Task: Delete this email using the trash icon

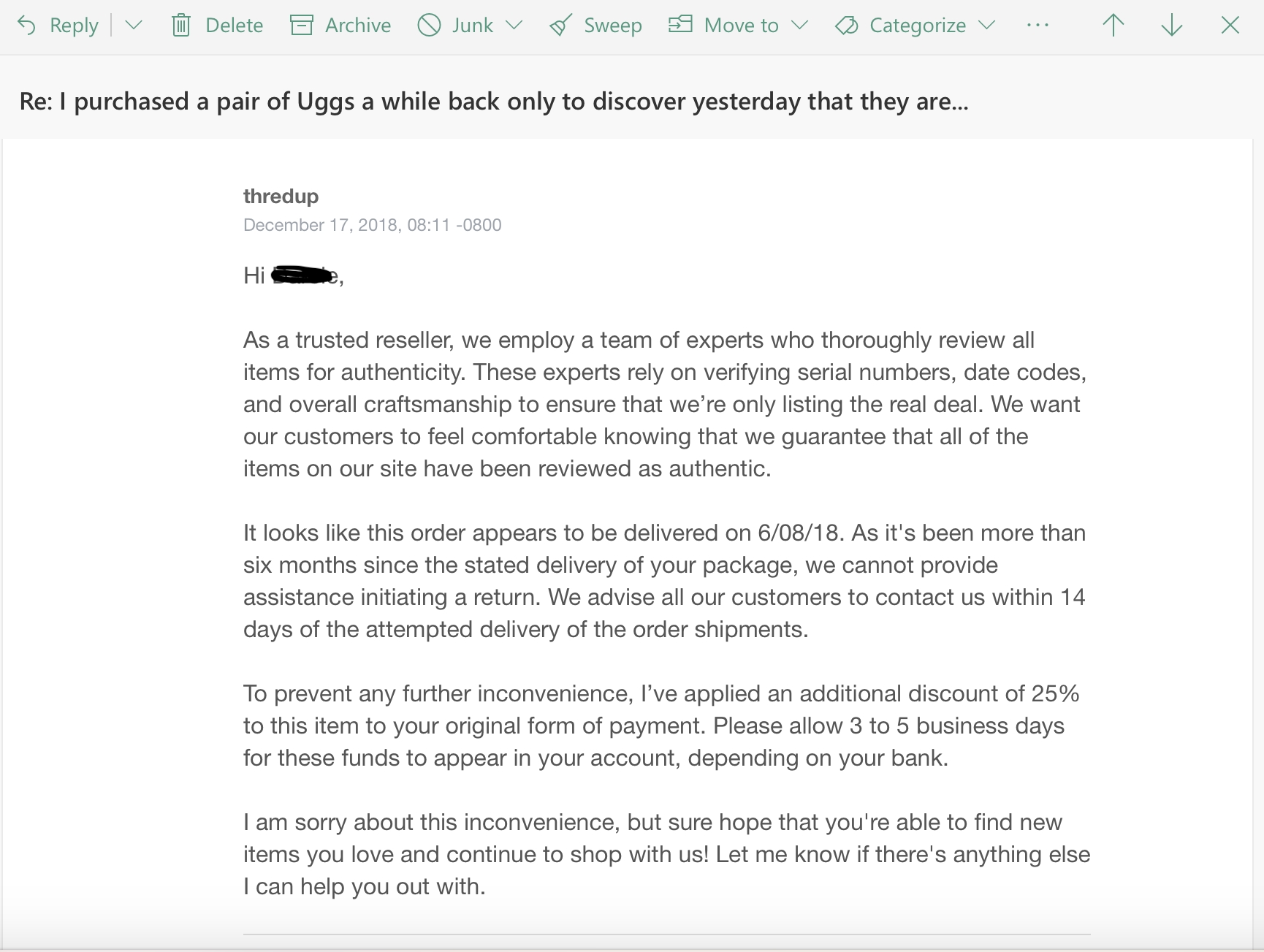Action: pyautogui.click(x=181, y=25)
